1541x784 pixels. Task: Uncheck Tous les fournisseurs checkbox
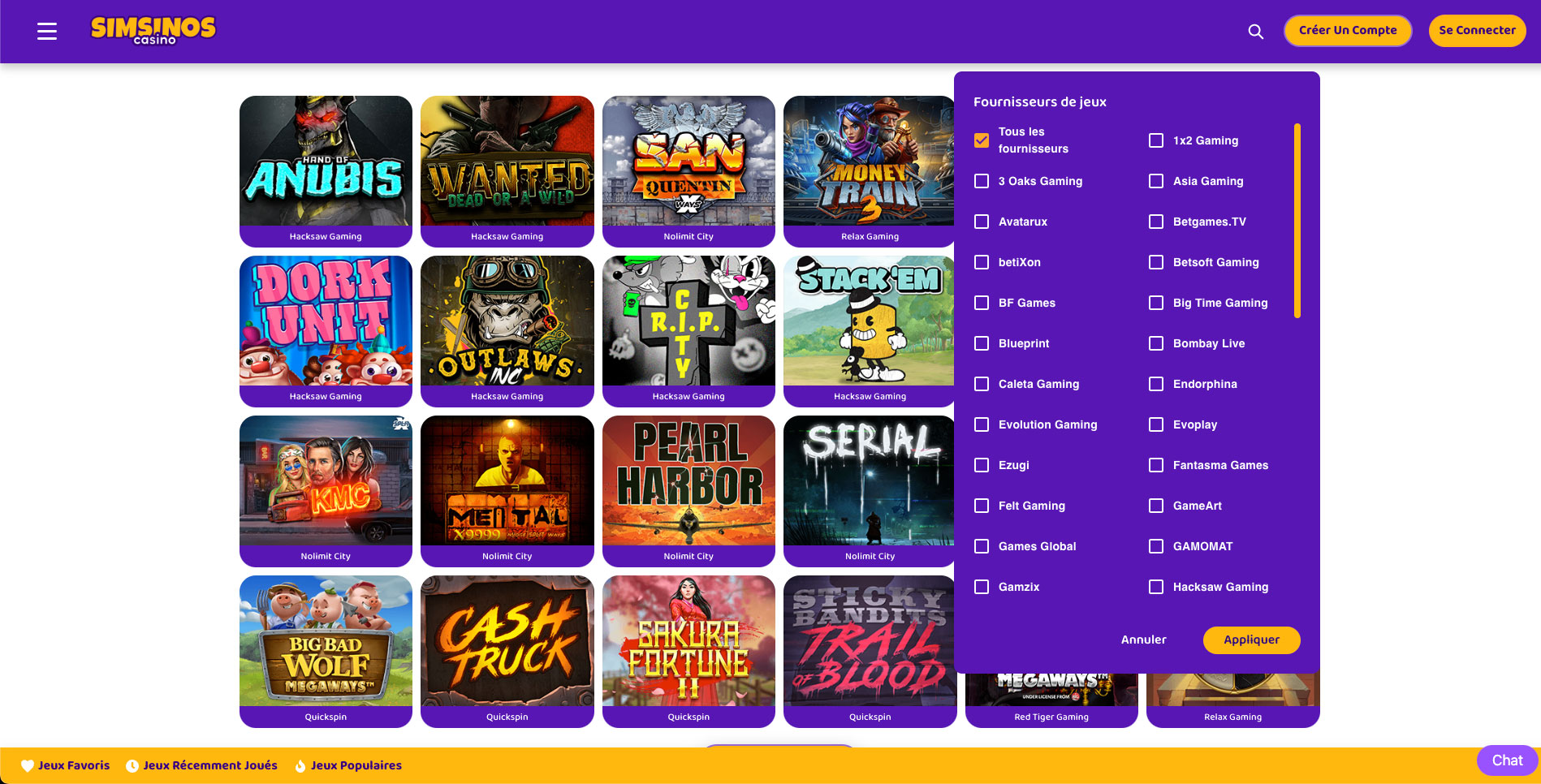click(982, 140)
